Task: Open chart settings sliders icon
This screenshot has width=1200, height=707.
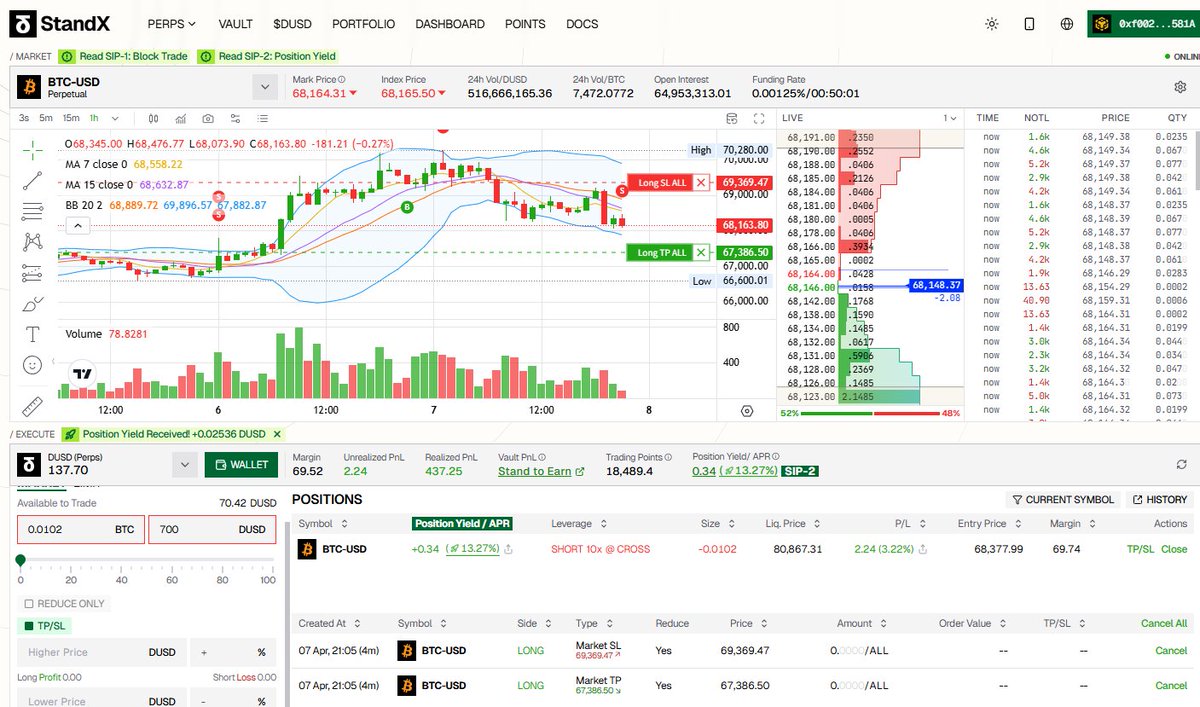Action: click(235, 118)
